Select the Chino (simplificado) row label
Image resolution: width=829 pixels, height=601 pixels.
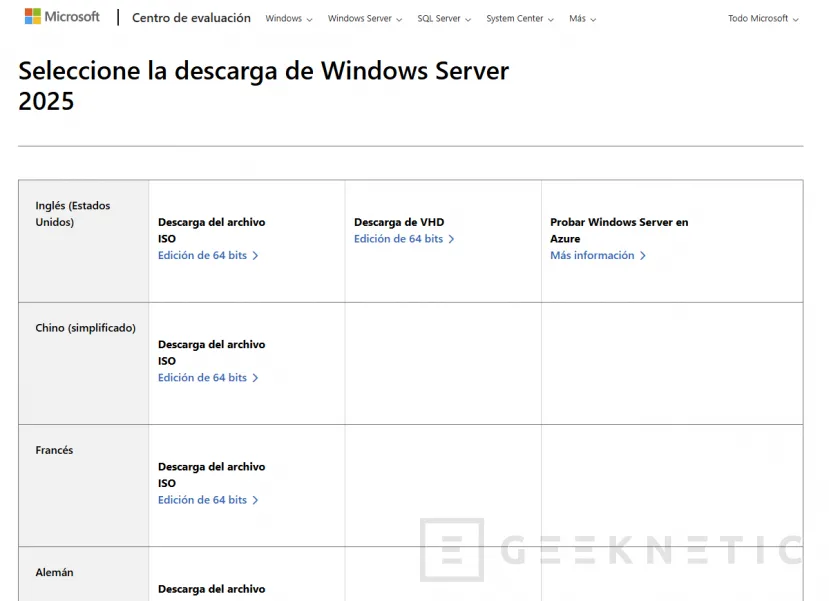[86, 328]
